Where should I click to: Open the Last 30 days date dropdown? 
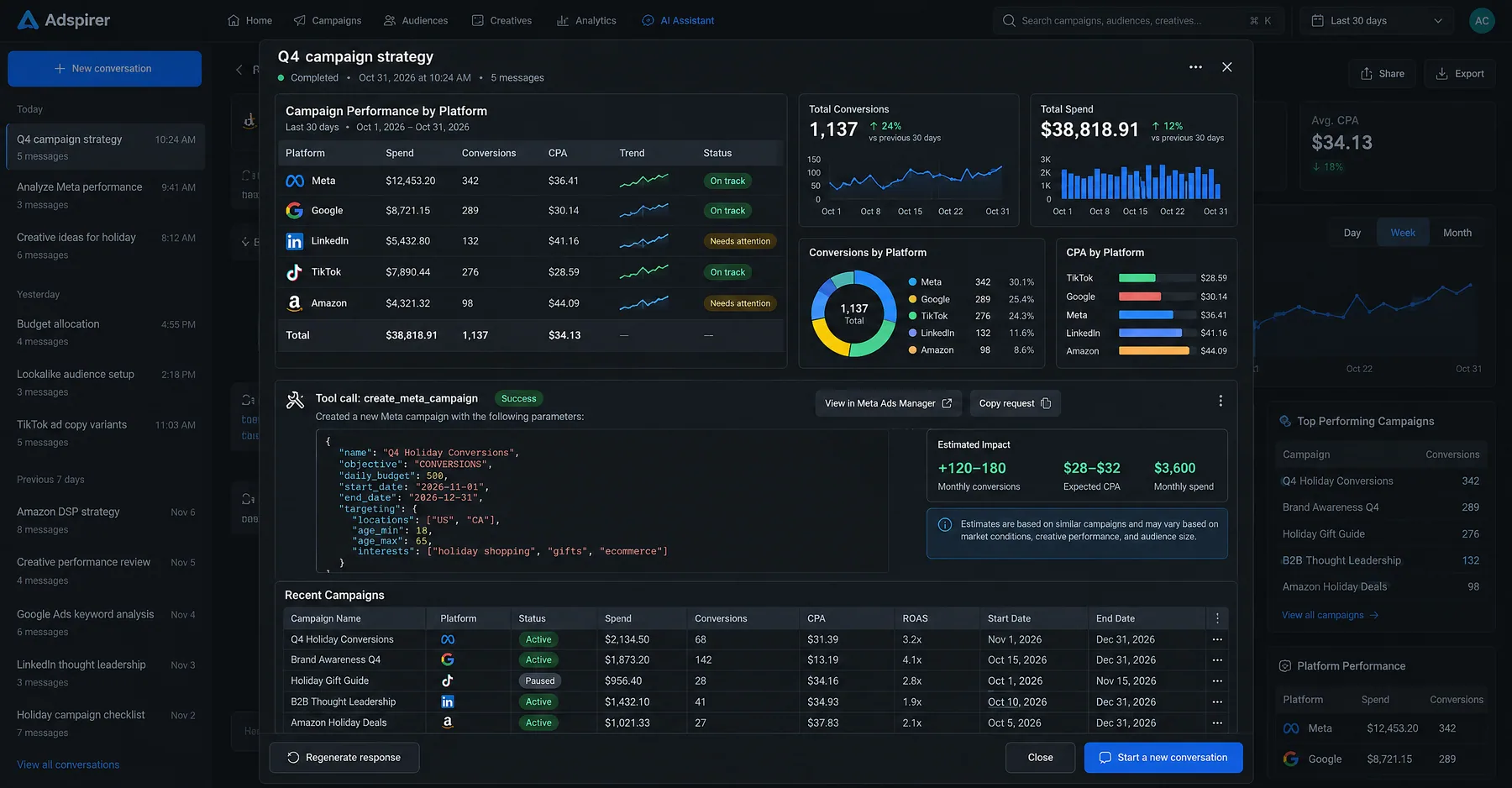(1377, 21)
